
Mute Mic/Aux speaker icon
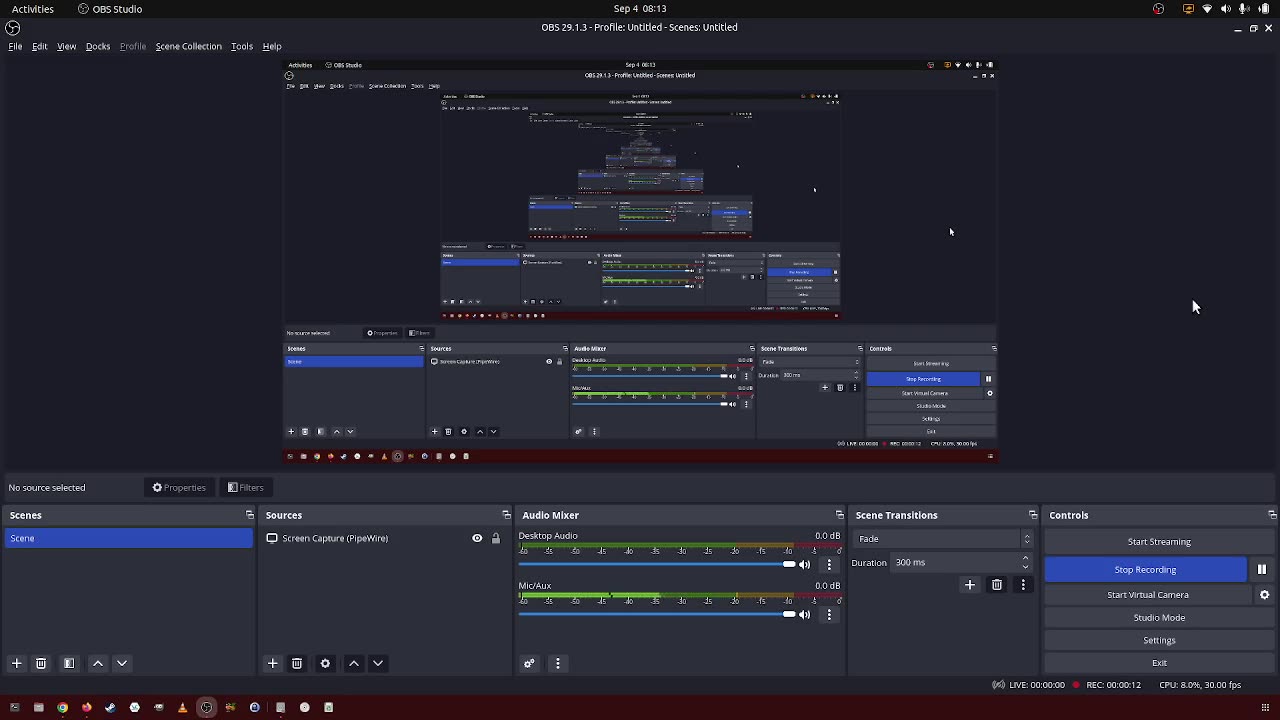click(804, 614)
